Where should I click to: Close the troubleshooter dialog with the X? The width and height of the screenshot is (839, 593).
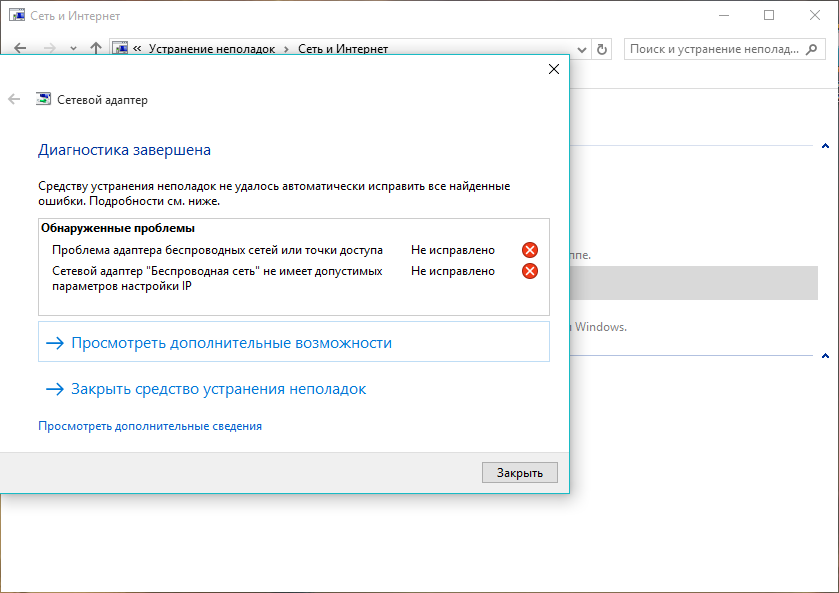(554, 69)
